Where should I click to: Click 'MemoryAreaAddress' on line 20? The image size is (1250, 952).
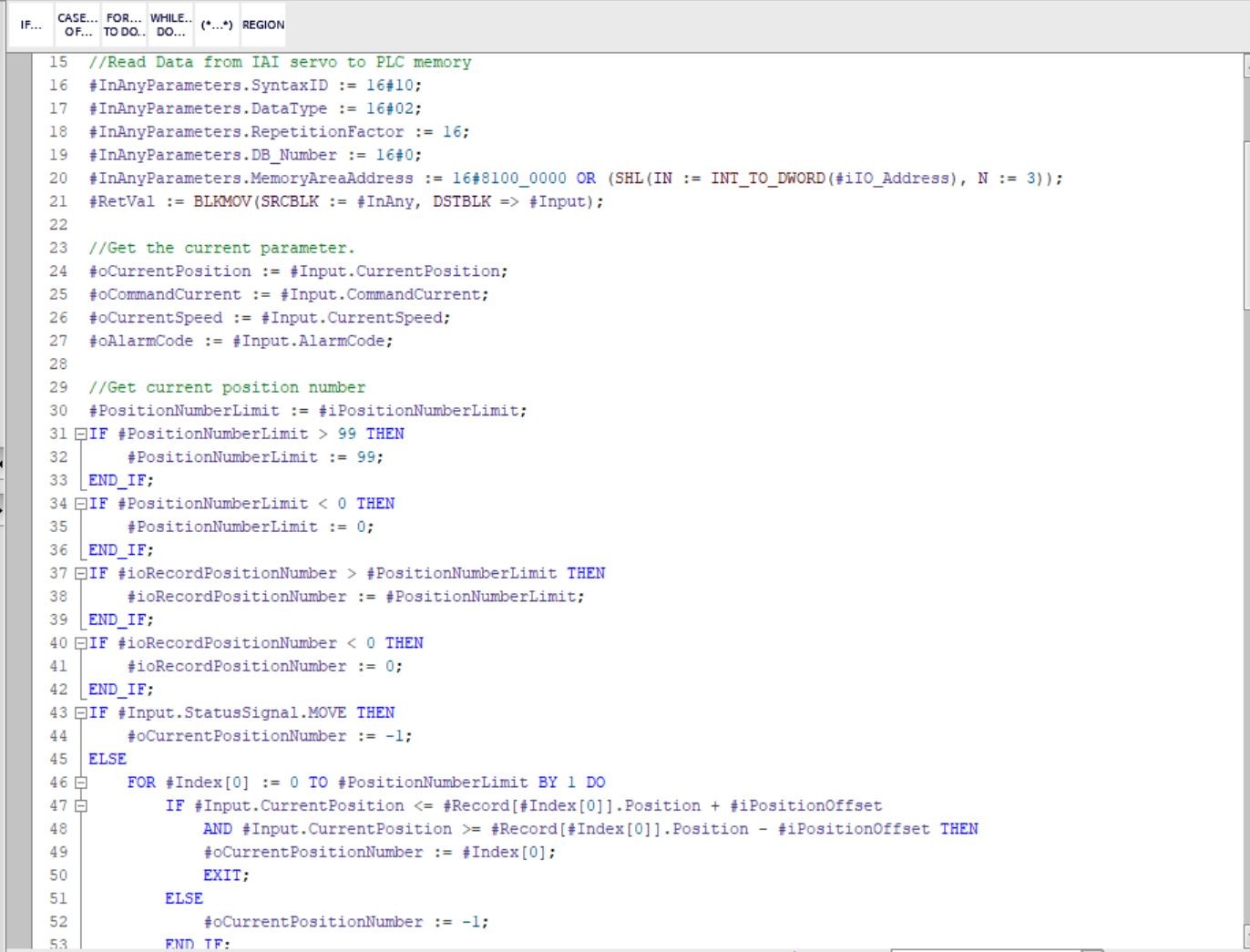(x=332, y=179)
